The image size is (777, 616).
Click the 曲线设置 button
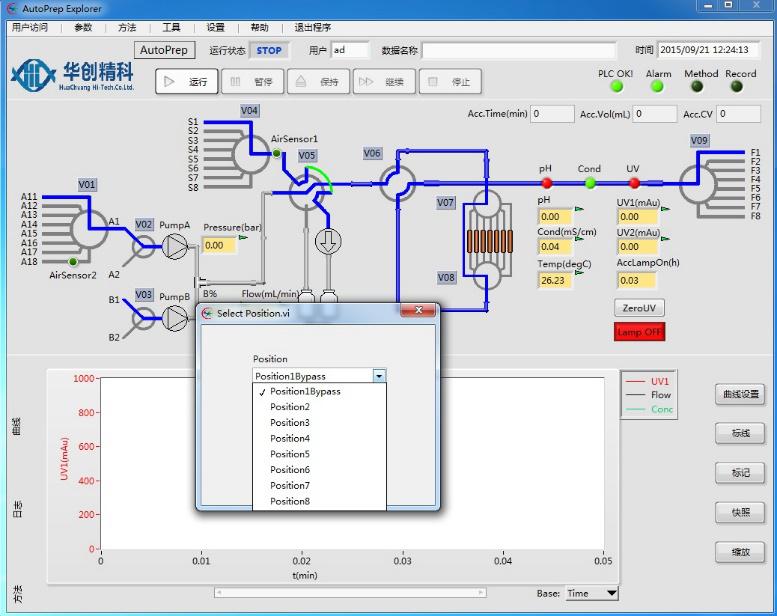tap(740, 394)
